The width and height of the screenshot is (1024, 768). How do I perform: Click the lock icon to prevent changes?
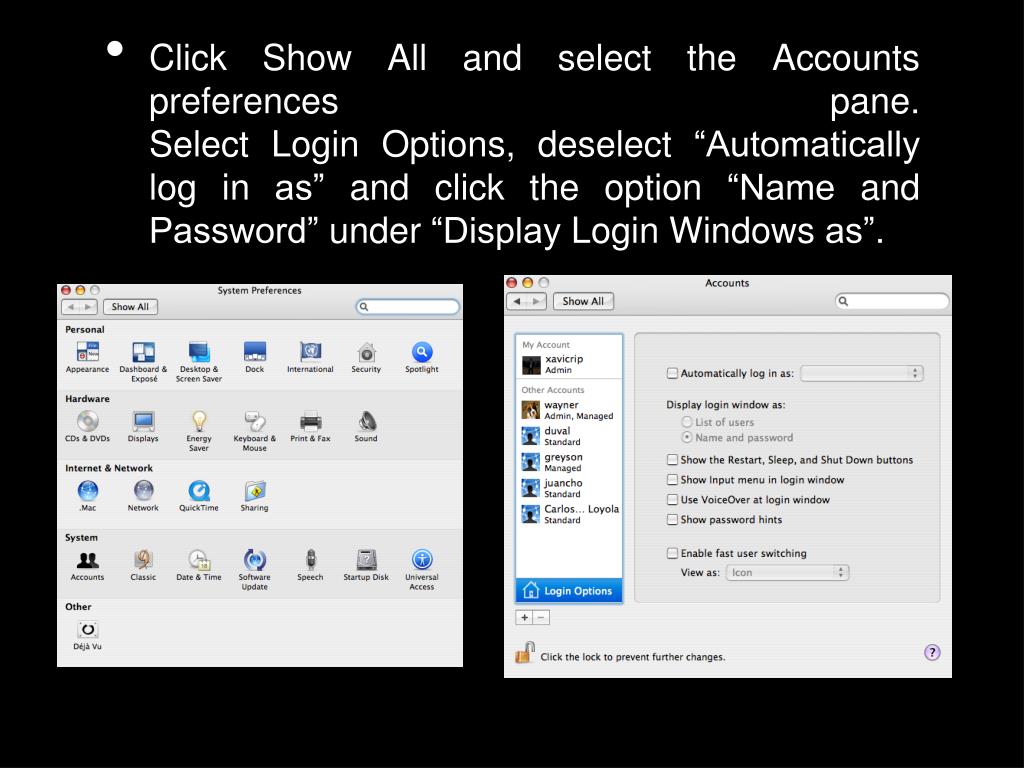524,652
